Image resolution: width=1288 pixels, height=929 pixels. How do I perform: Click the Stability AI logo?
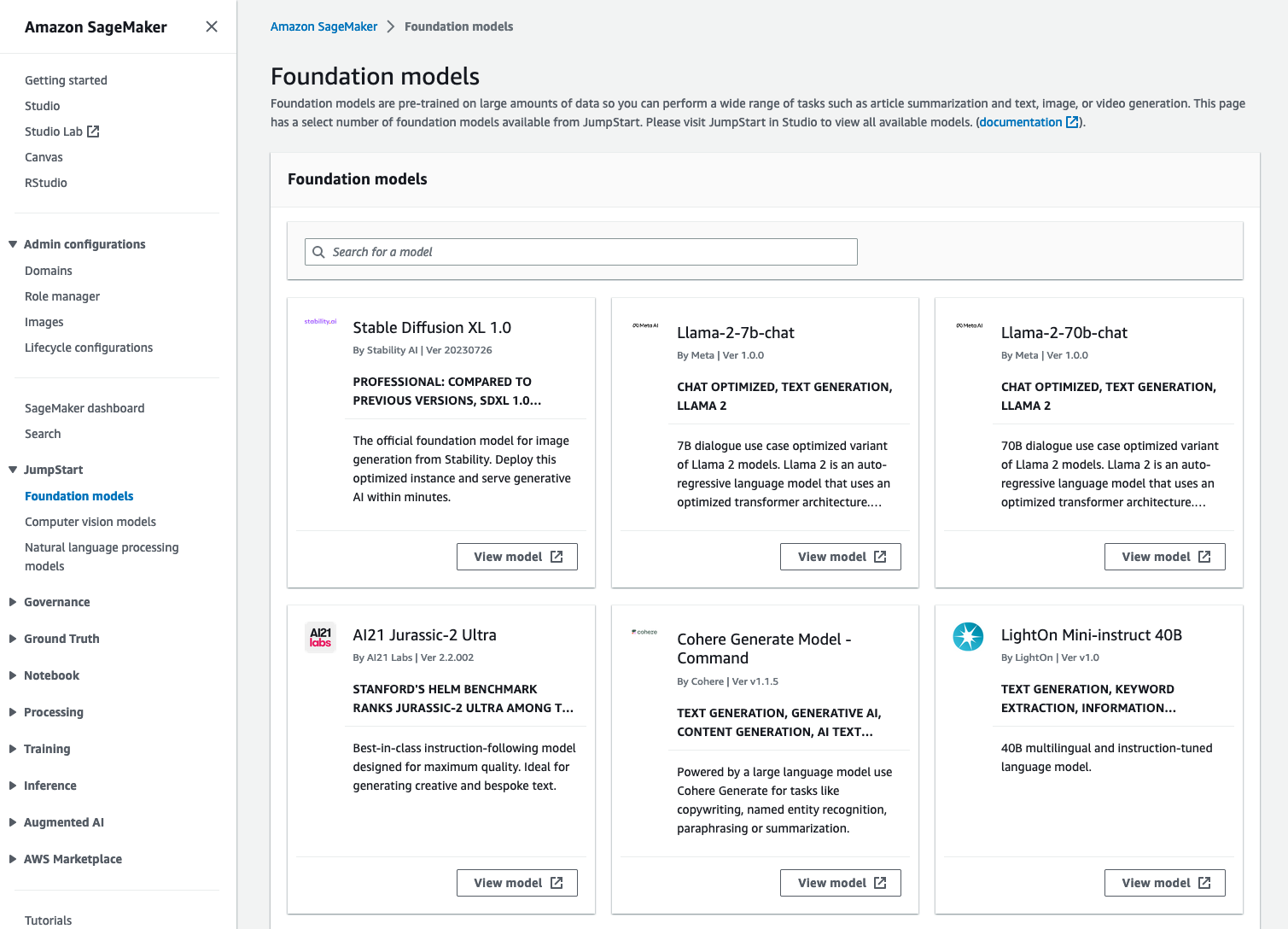click(x=320, y=322)
